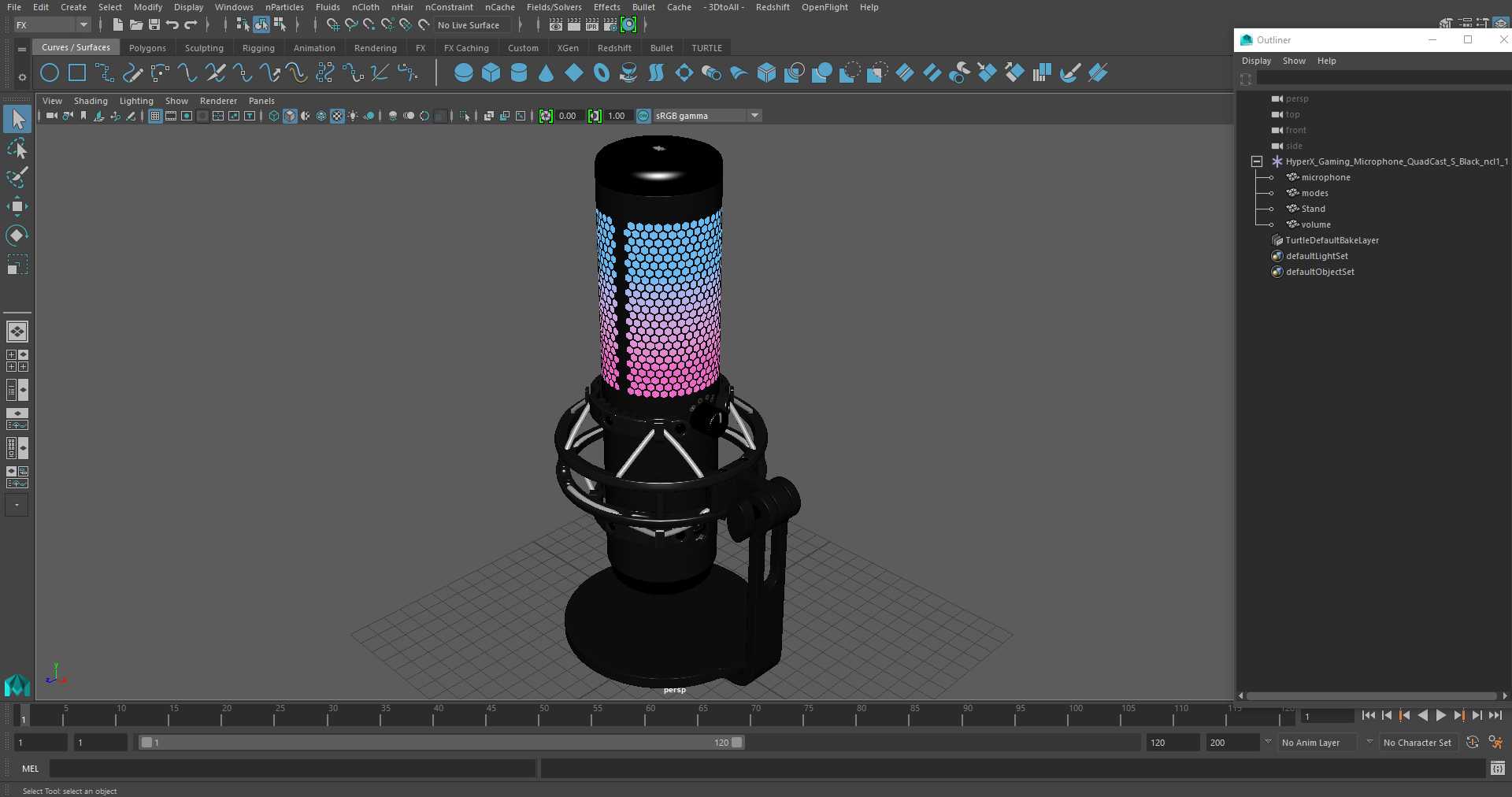Image resolution: width=1512 pixels, height=797 pixels.
Task: Toggle the viewport grid display
Action: pos(155,116)
